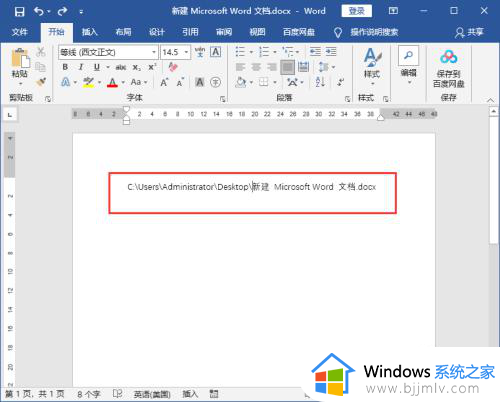Click the word count 8 个字
This screenshot has height=402, width=500.
click(x=89, y=394)
